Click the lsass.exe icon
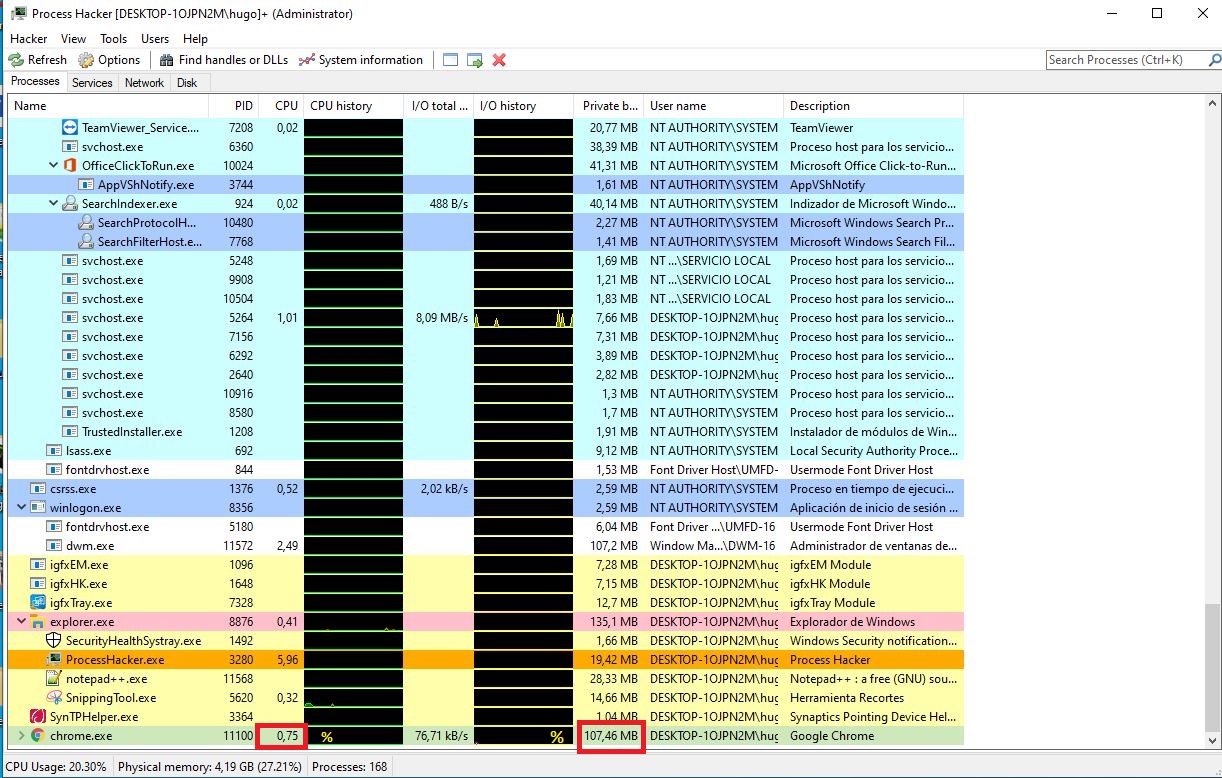1222x778 pixels. (54, 451)
